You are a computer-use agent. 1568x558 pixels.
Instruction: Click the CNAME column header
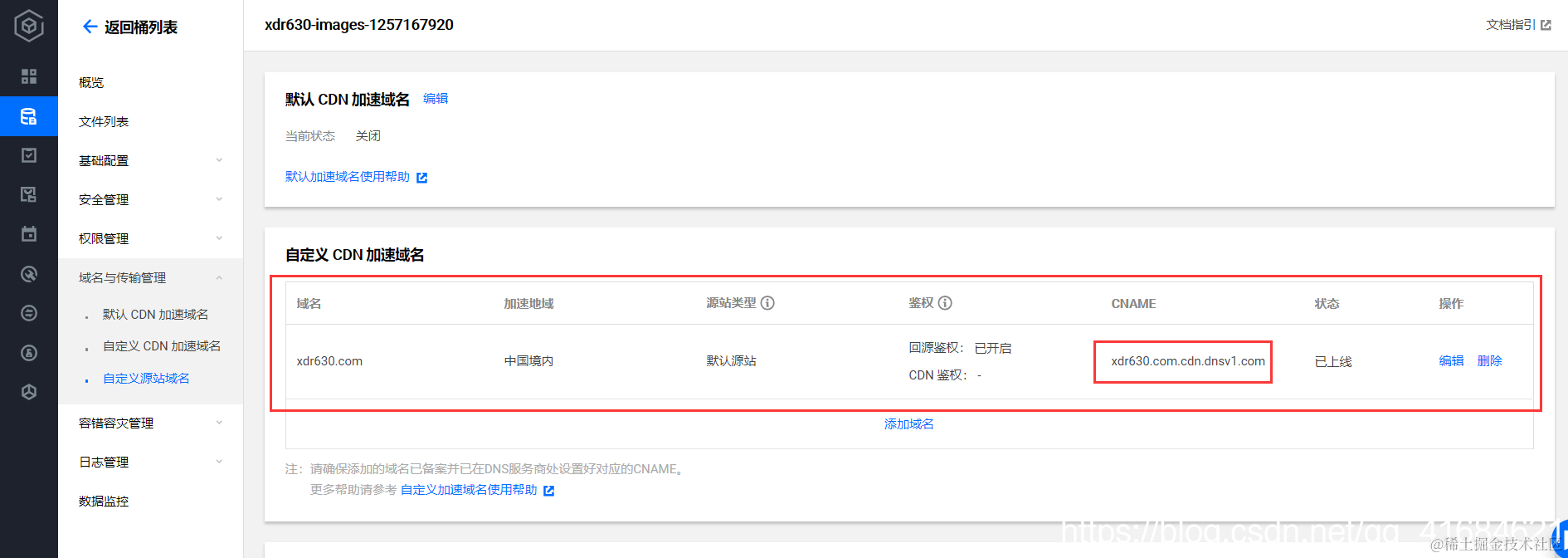click(x=1133, y=303)
